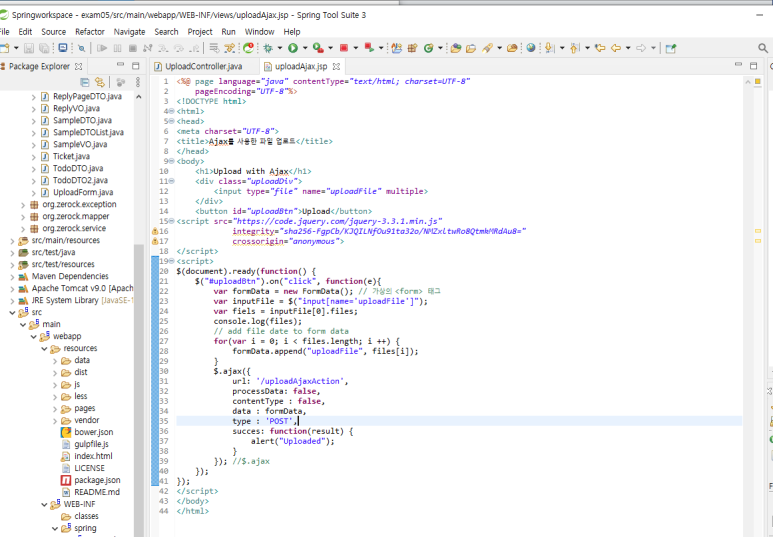This screenshot has height=537, width=773.
Task: Click the Back navigation yellow arrow
Action: 616,48
